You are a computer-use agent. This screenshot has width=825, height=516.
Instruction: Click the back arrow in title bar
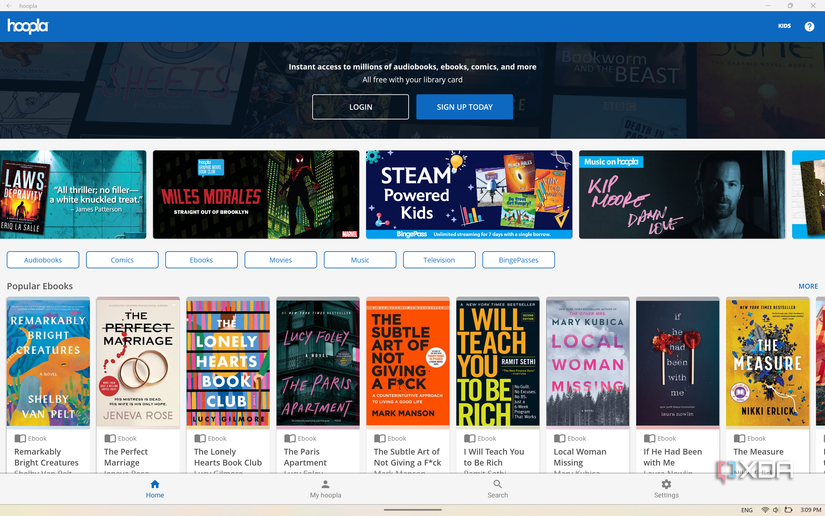pos(8,6)
